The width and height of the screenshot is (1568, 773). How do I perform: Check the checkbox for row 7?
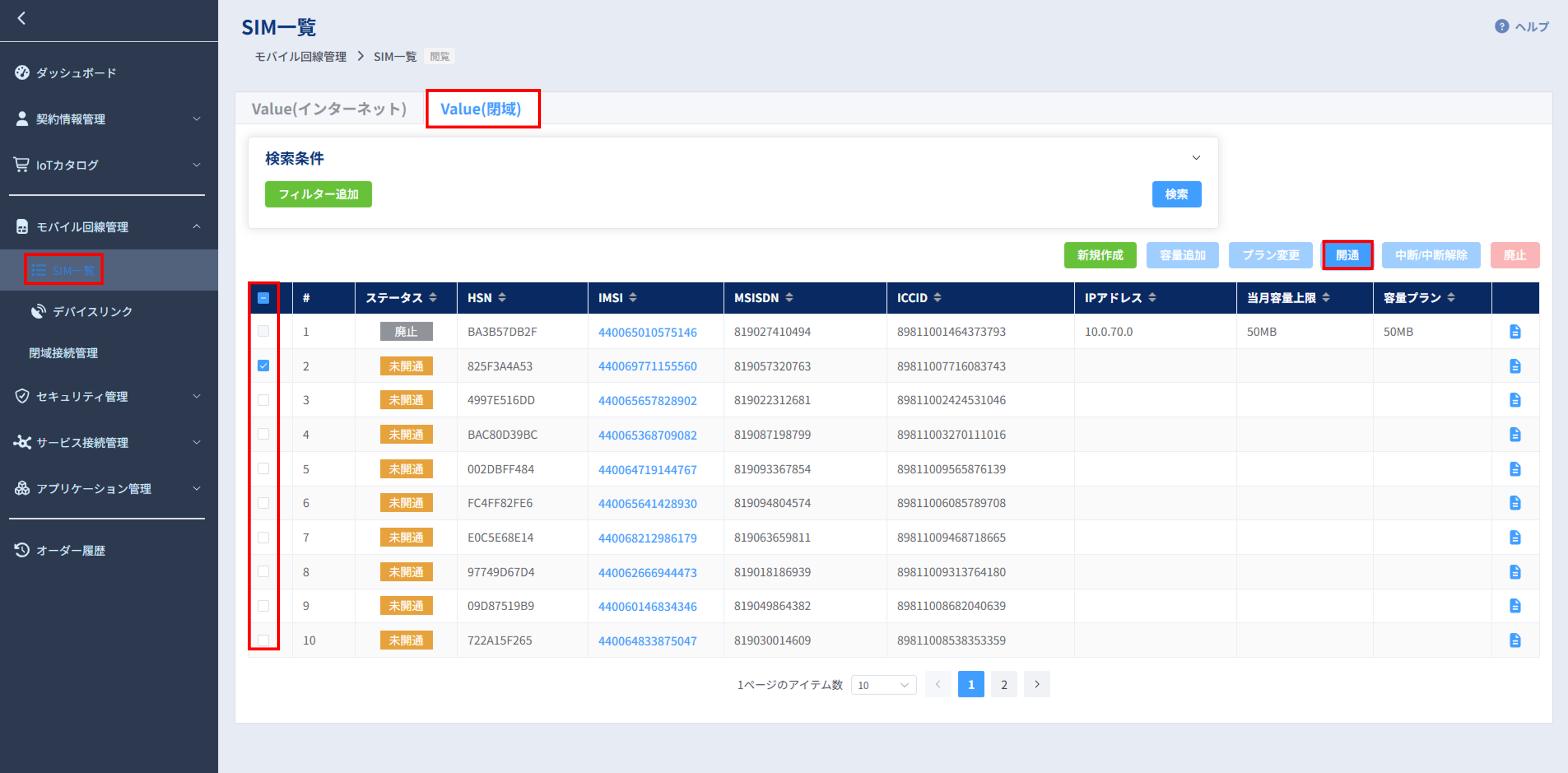pos(264,538)
